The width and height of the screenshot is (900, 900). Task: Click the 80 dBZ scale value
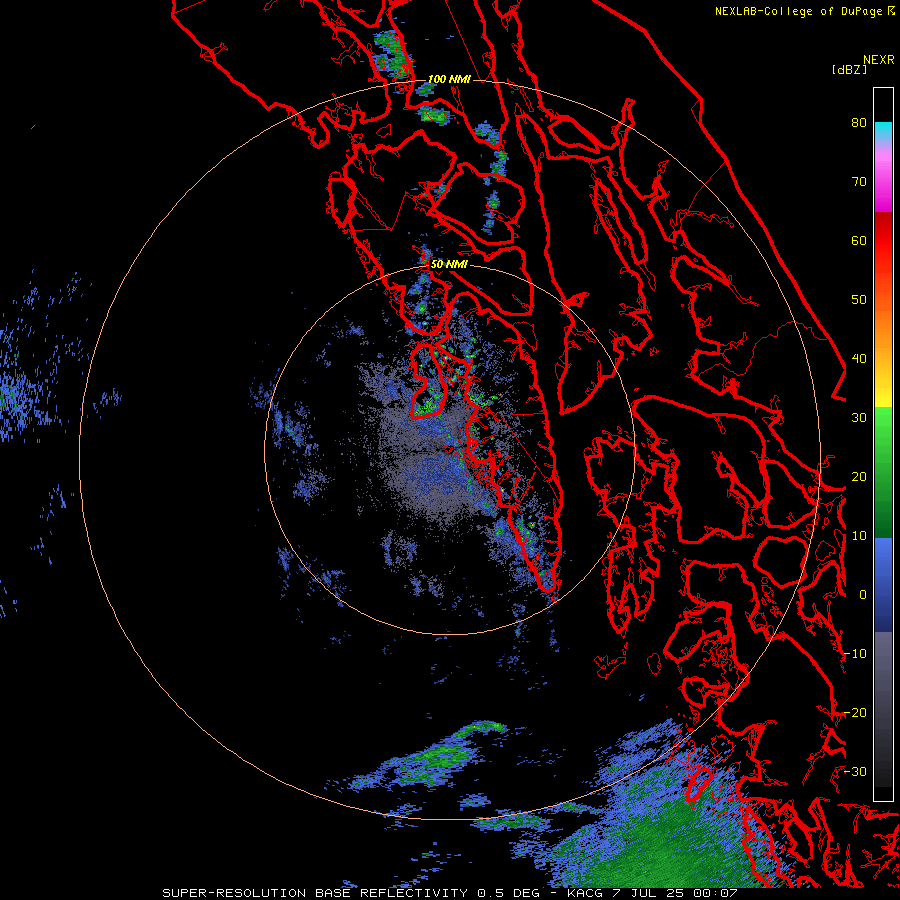click(x=859, y=123)
